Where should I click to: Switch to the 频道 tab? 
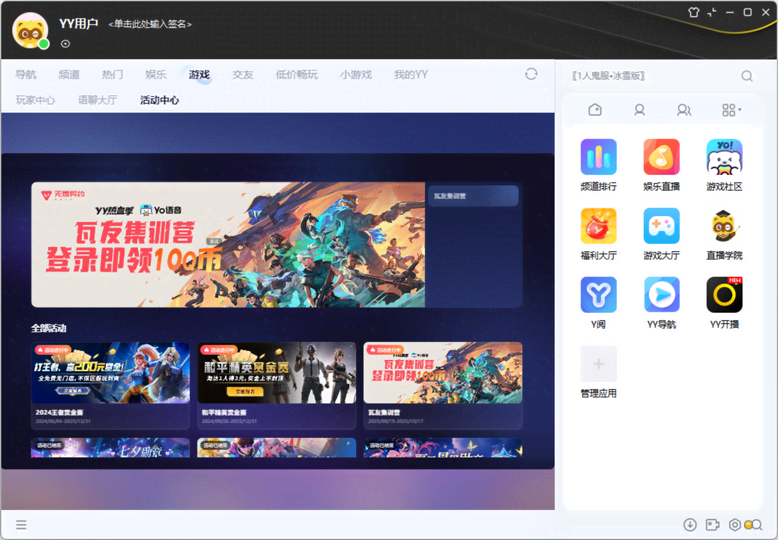click(69, 74)
